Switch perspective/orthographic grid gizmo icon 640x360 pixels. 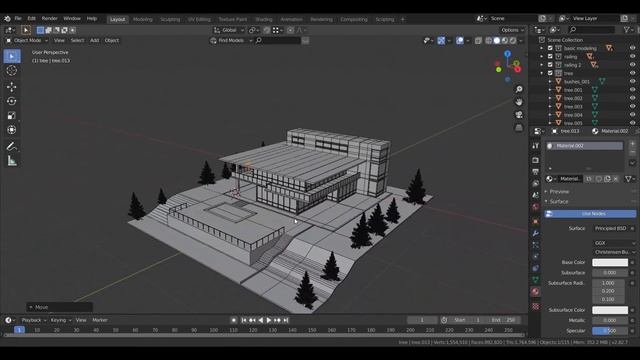[519, 128]
